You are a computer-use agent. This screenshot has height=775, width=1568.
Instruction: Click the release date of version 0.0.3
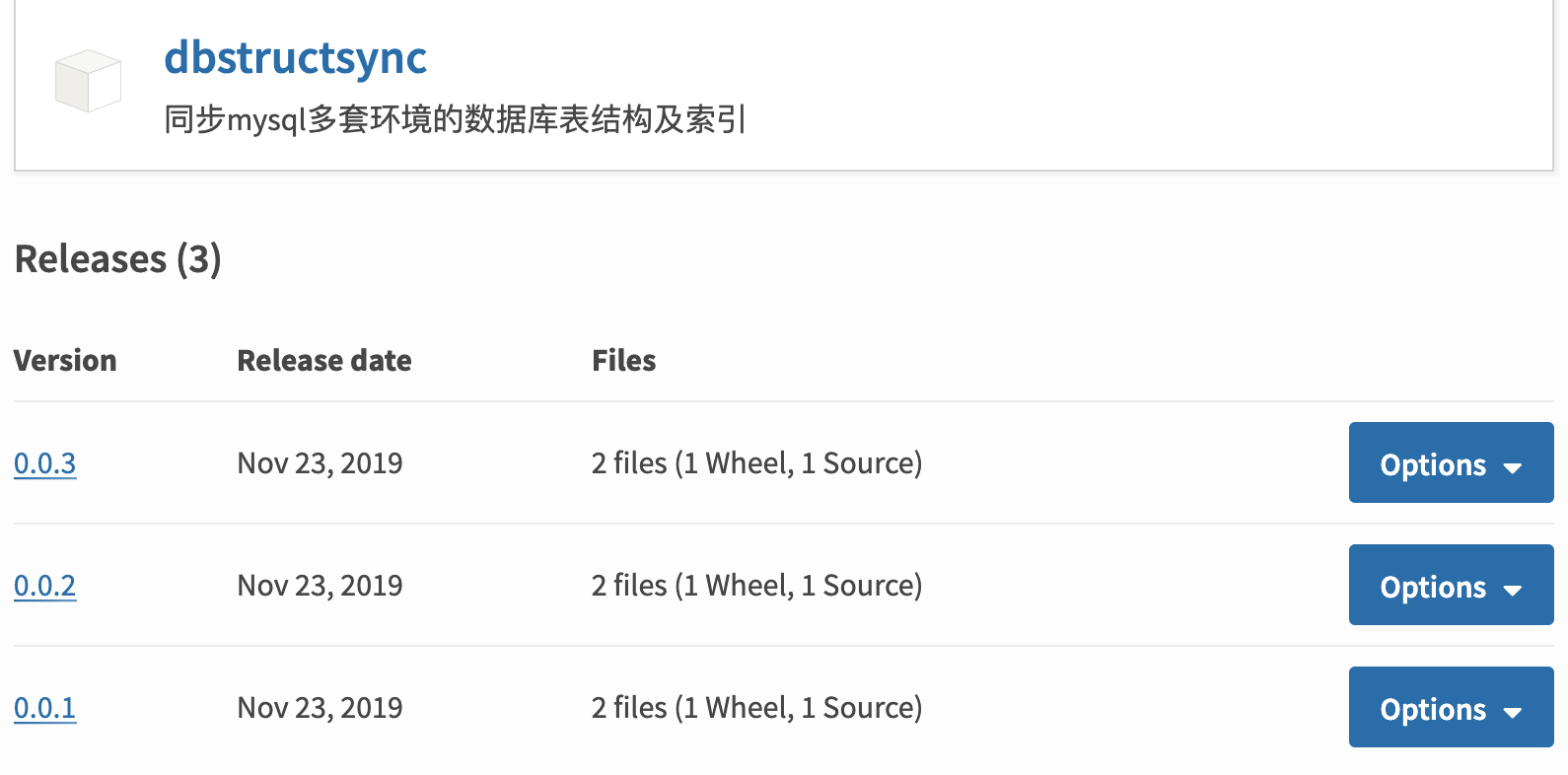click(320, 463)
